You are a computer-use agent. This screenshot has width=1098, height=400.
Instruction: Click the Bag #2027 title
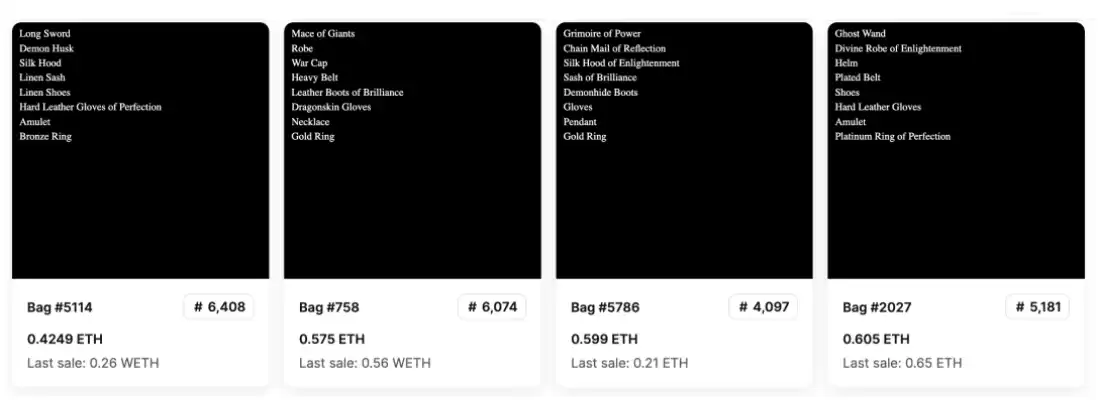pos(877,308)
